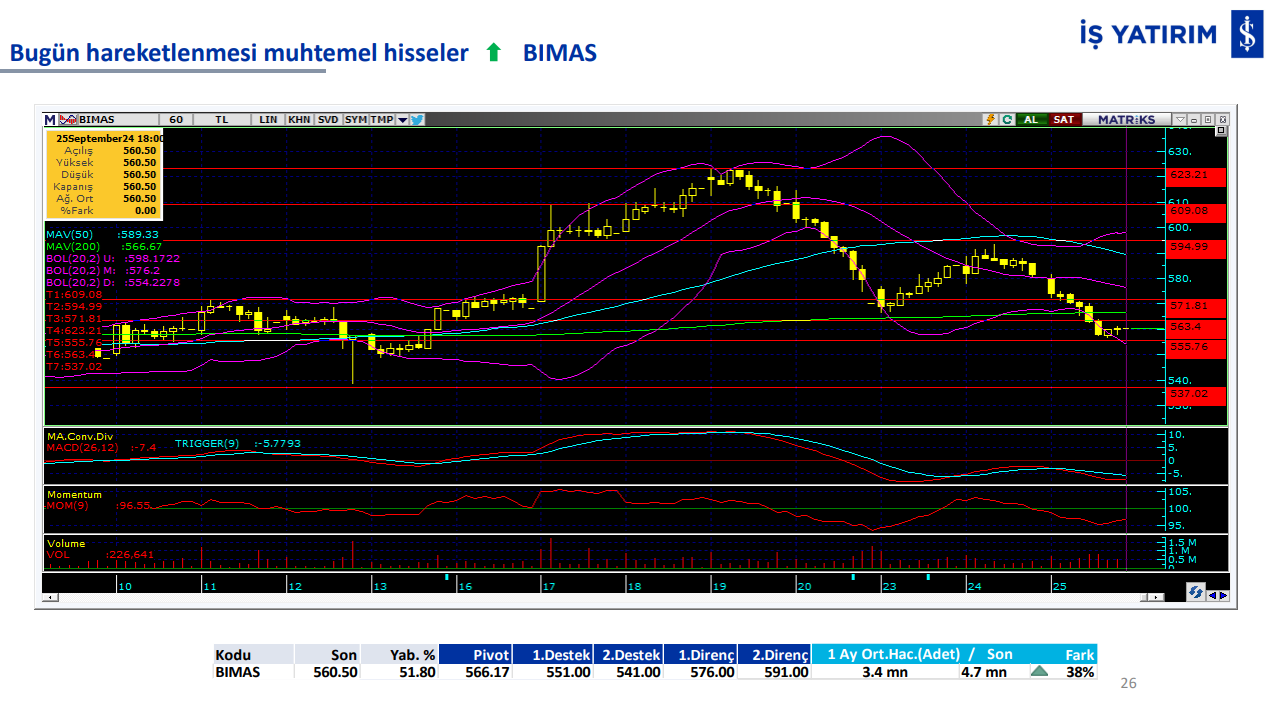Viewport: 1270px width, 702px height.
Task: Open the dropdown arrow after TMP
Action: click(402, 119)
